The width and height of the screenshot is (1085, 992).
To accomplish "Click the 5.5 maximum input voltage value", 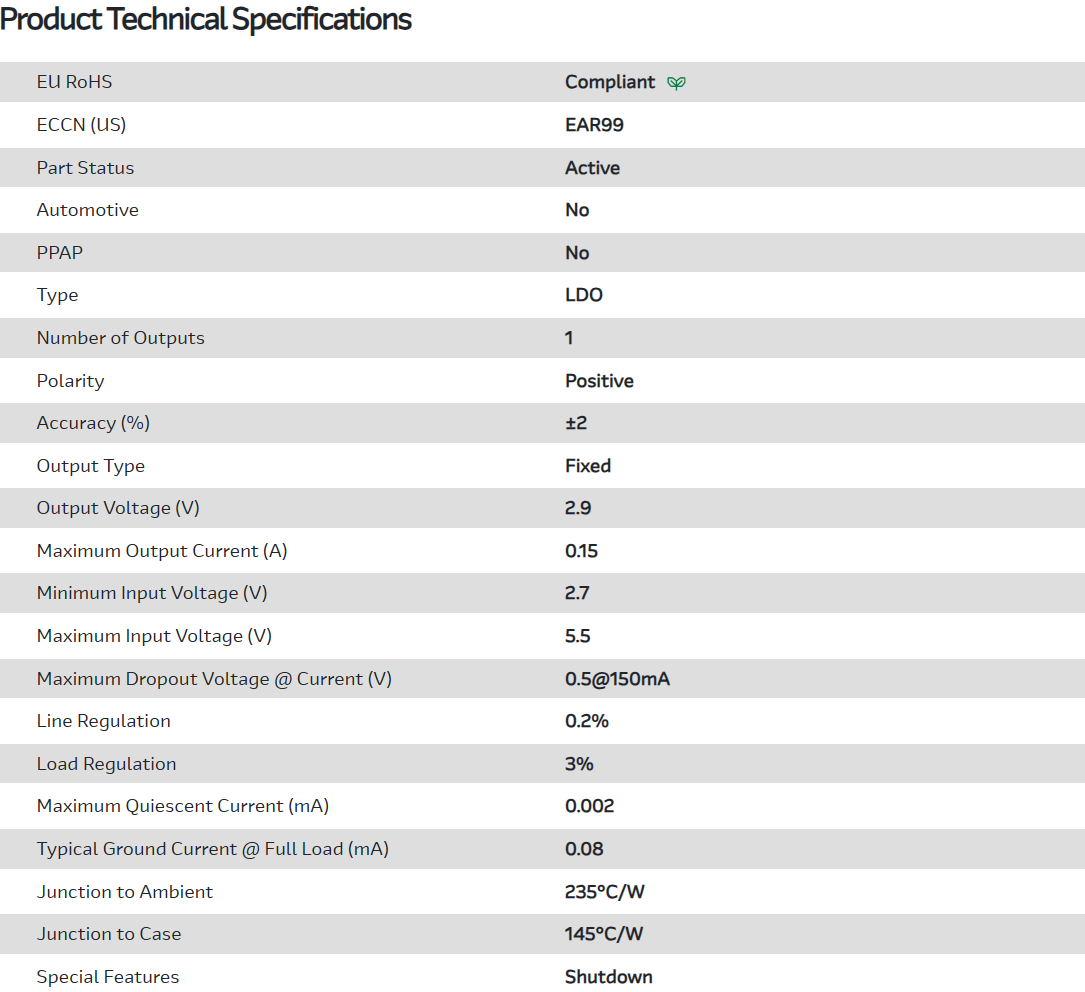I will click(x=578, y=636).
